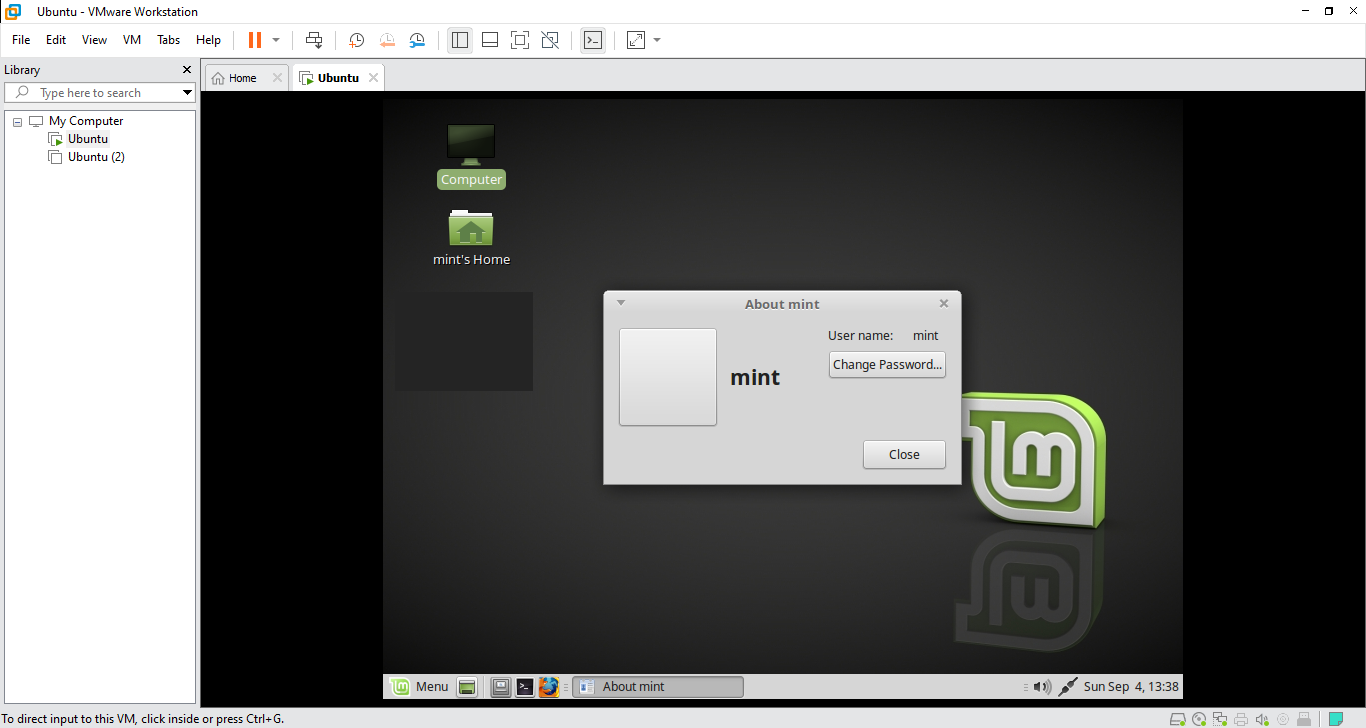The height and width of the screenshot is (728, 1366).
Task: Click the printer status icon
Action: (x=1241, y=719)
